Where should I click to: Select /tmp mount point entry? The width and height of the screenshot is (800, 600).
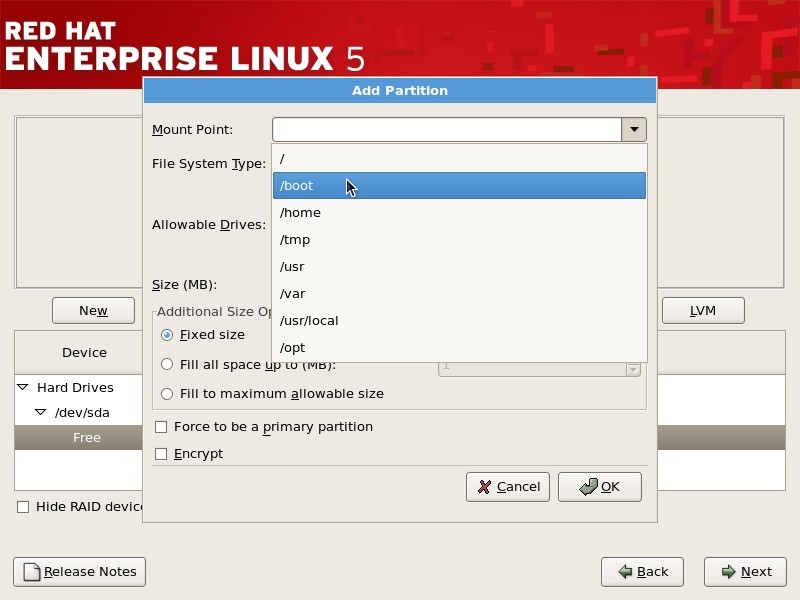459,240
